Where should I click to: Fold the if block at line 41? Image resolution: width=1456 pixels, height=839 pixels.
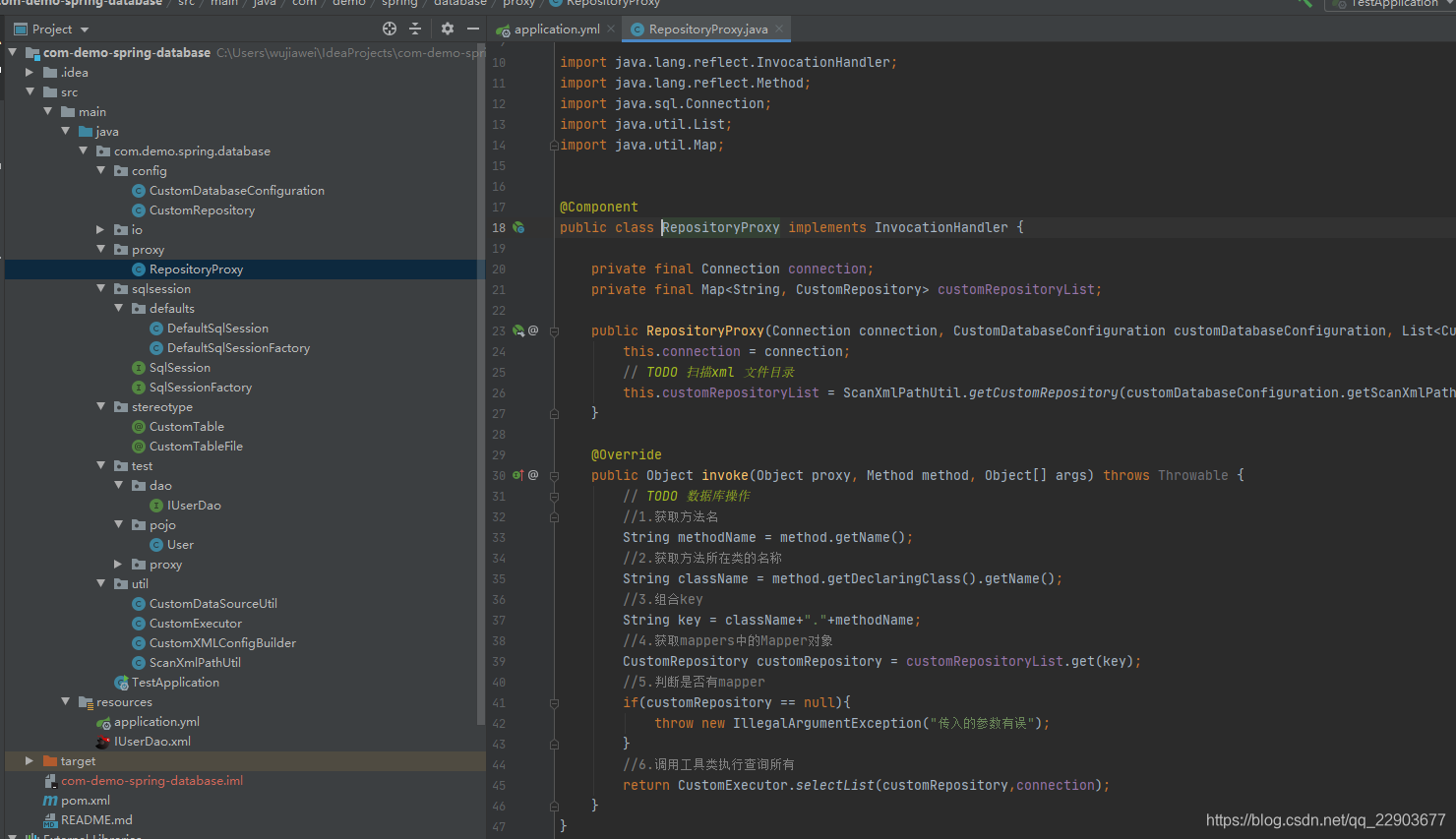coord(554,703)
